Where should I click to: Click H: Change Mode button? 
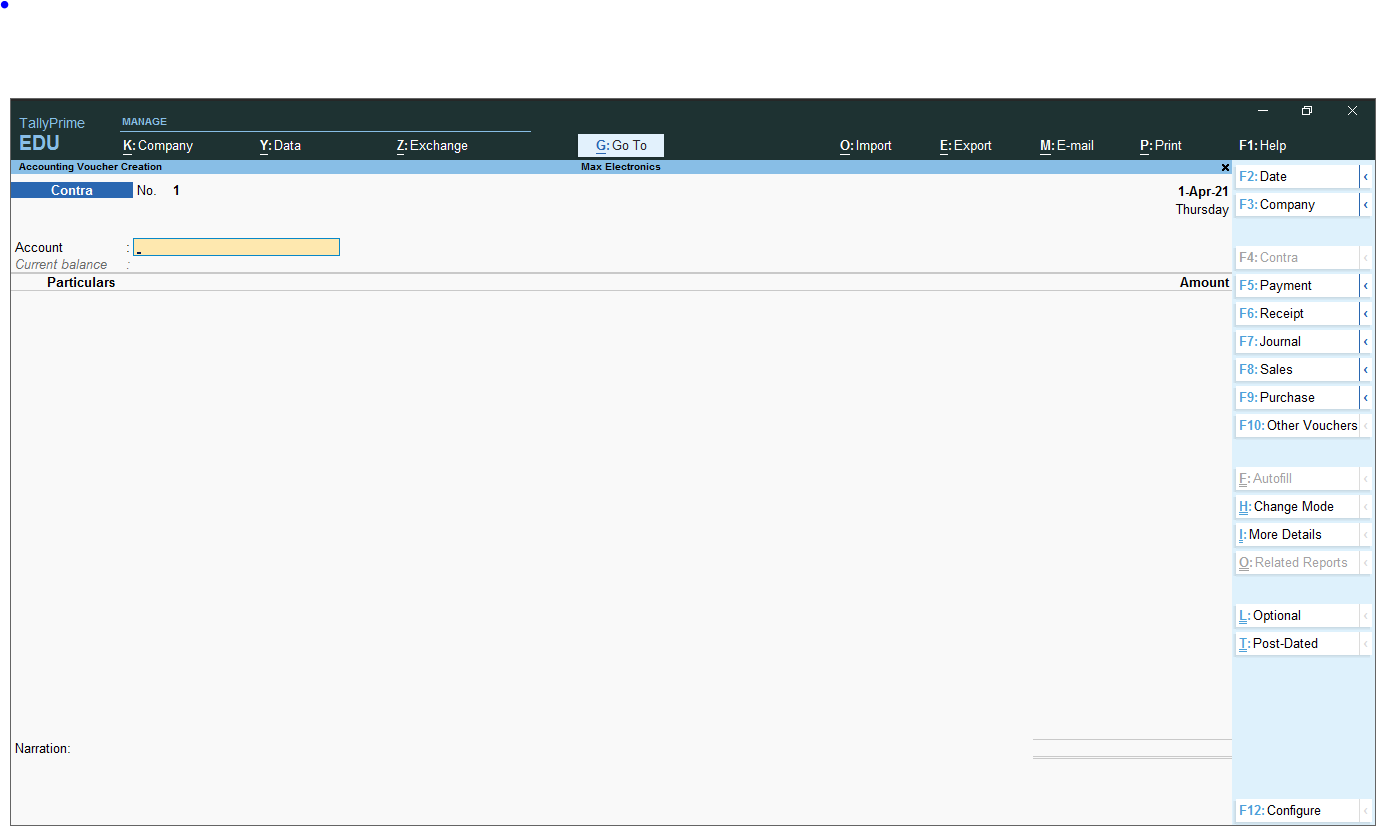pyautogui.click(x=1297, y=506)
